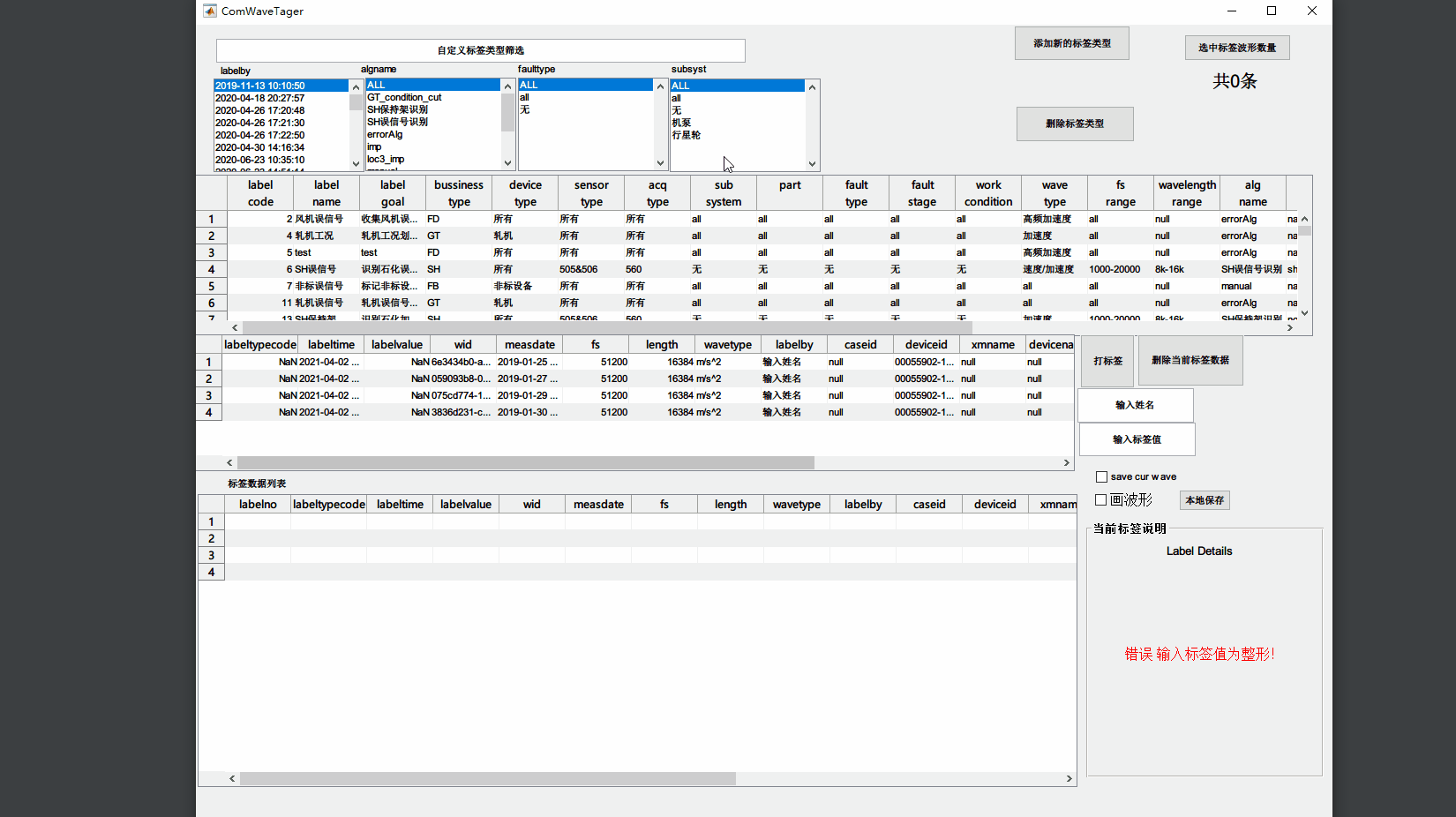Click the 添加新的标签类型 button

[x=1071, y=43]
